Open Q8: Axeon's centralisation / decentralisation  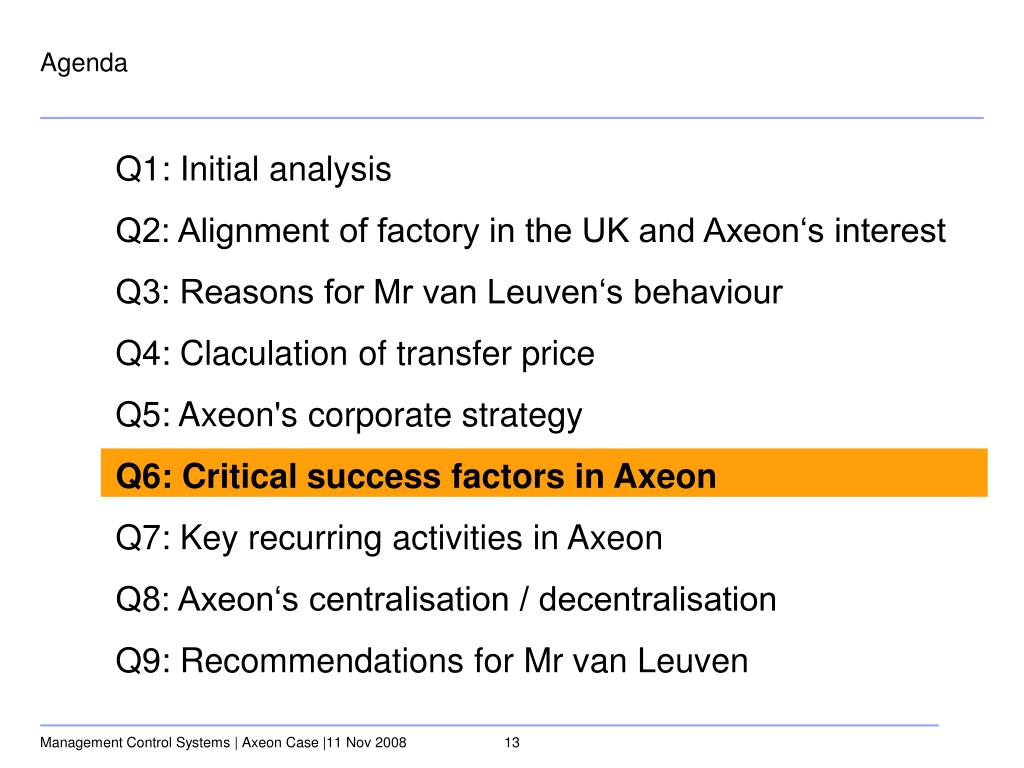coord(446,600)
